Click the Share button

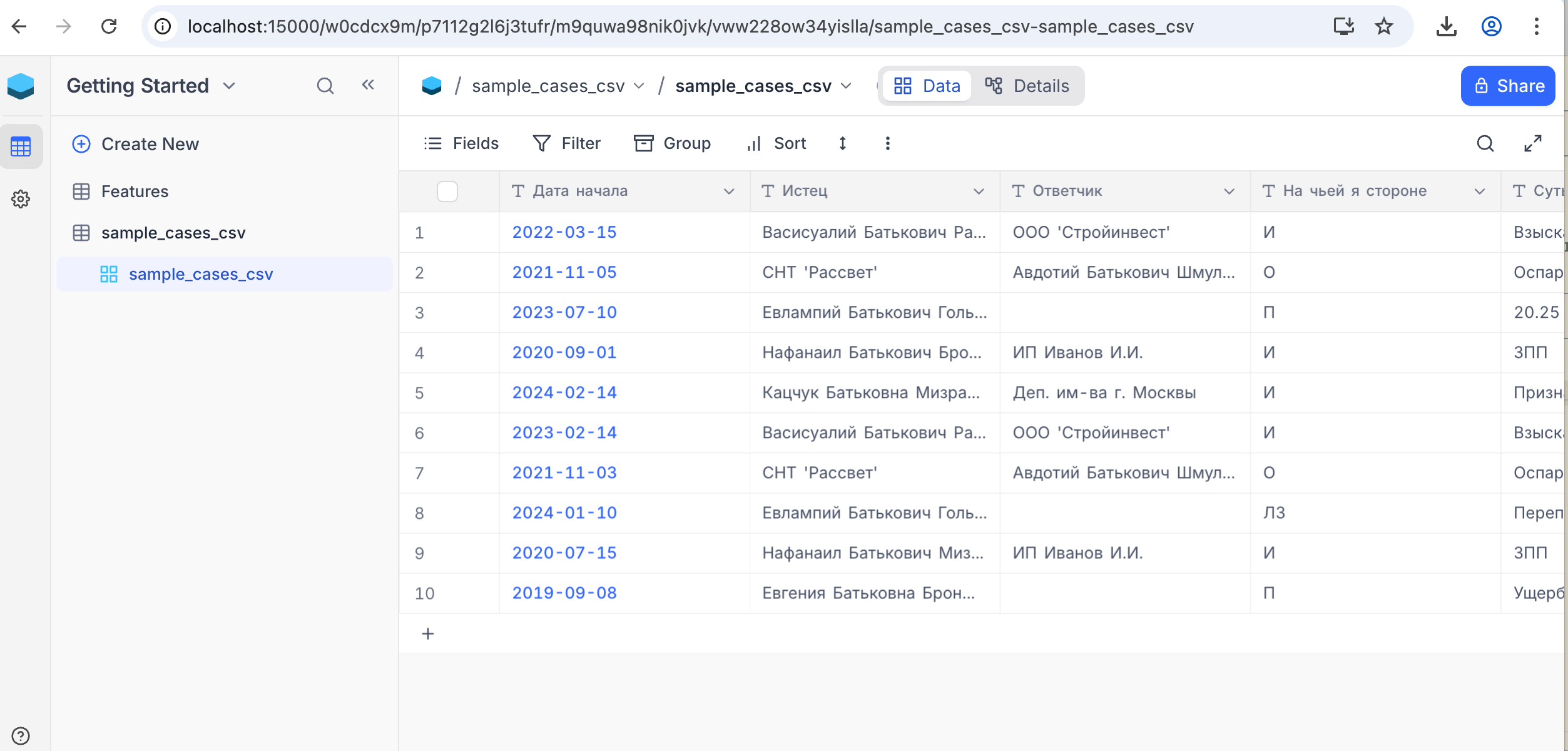pos(1508,86)
